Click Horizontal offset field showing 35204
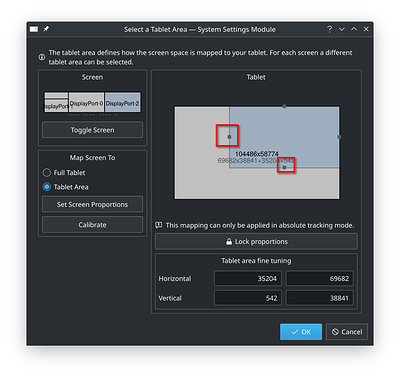 click(x=248, y=278)
